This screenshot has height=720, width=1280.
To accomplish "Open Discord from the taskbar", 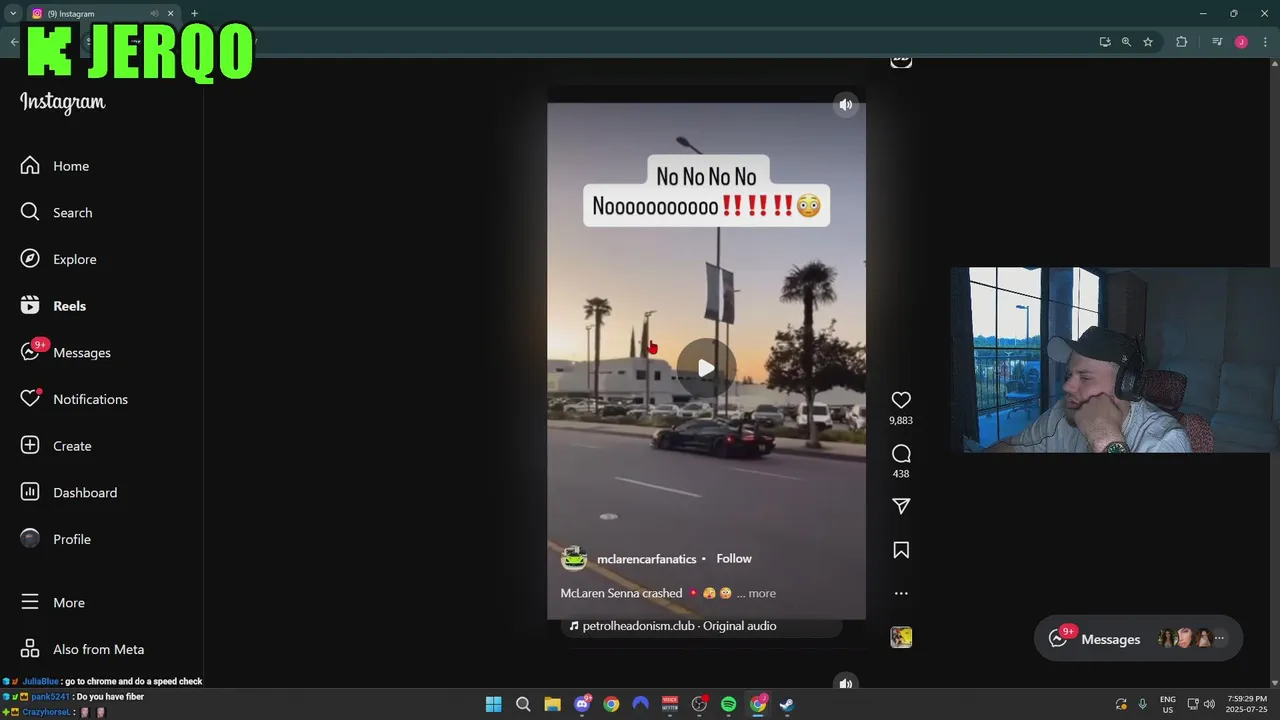I will click(582, 704).
